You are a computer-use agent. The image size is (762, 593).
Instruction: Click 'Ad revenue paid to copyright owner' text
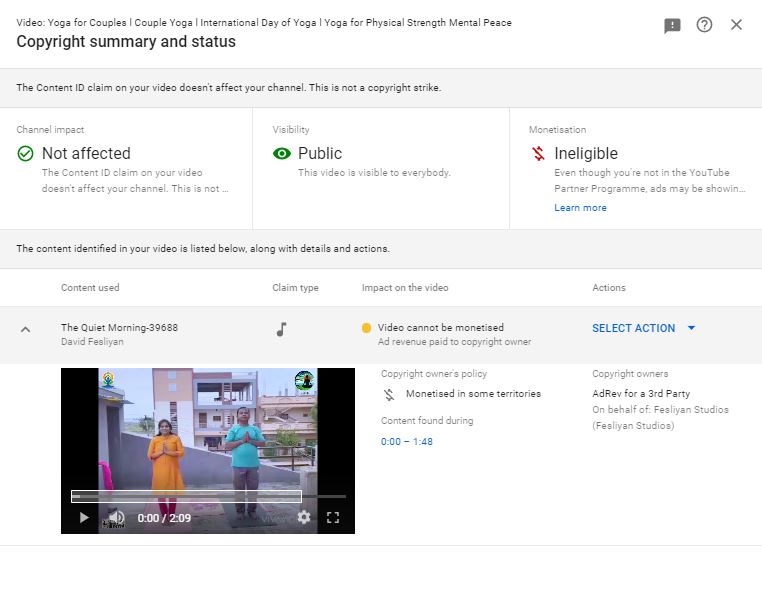[x=454, y=342]
